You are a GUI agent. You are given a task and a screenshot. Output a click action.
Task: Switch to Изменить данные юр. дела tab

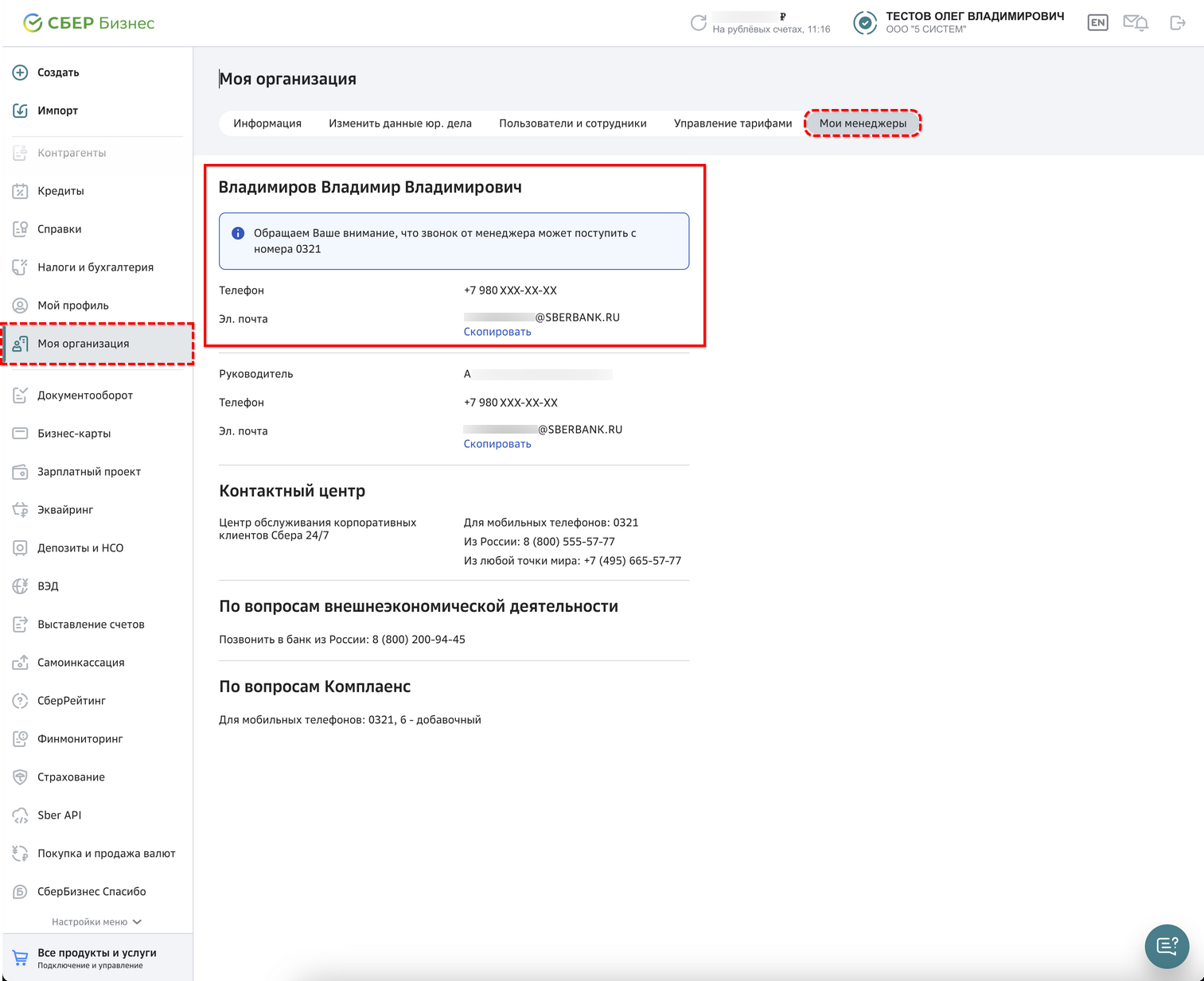400,123
